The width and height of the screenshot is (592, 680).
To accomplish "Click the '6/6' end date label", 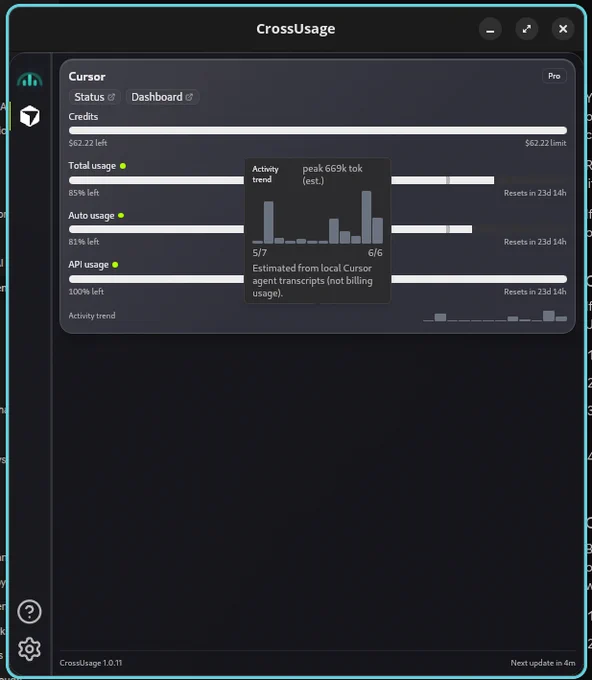I will [375, 252].
